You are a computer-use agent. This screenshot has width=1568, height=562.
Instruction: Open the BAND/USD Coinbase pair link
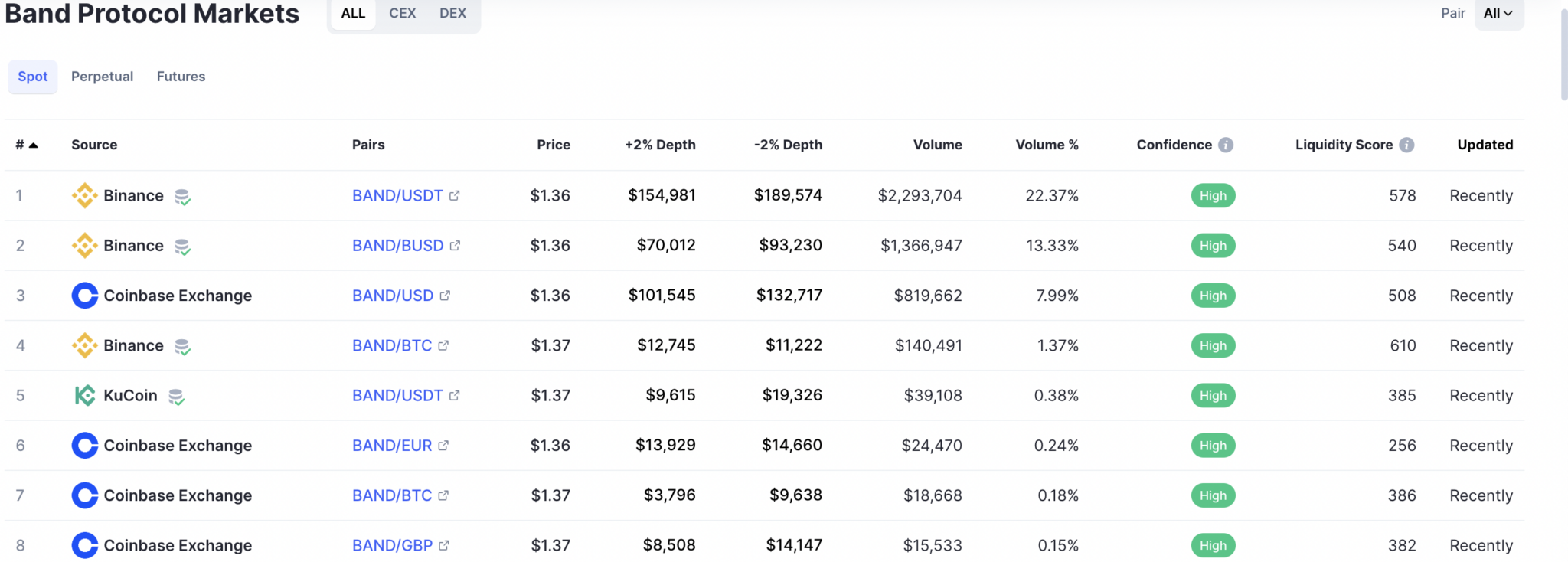pos(393,296)
